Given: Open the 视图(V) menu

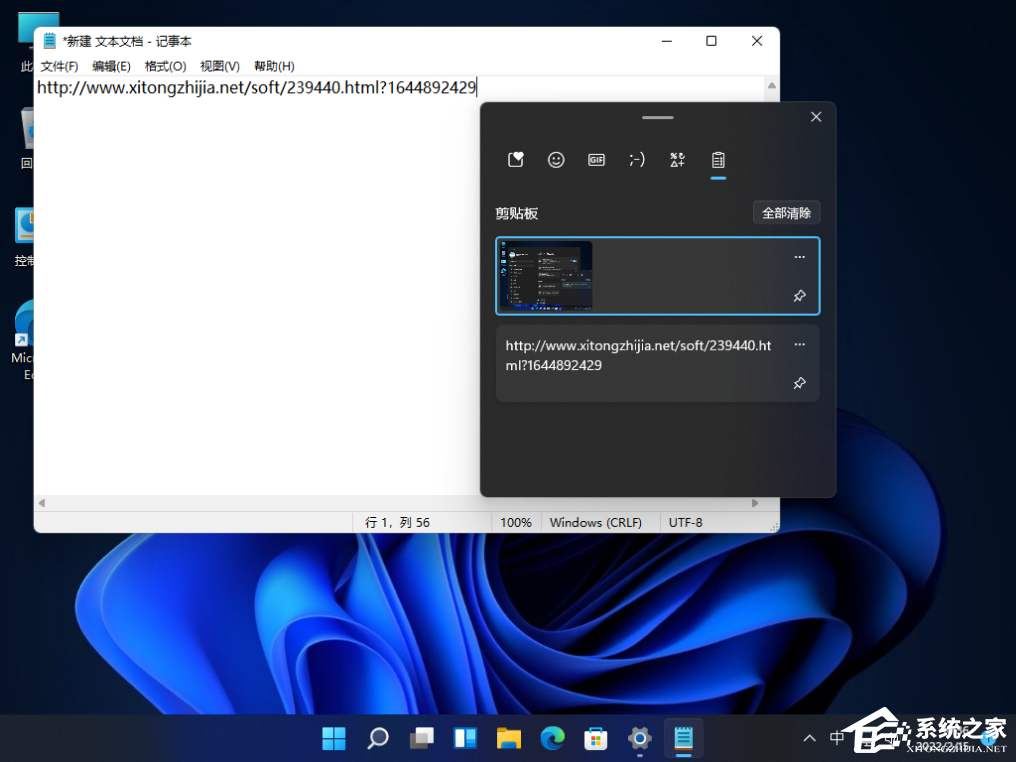Looking at the screenshot, I should pyautogui.click(x=220, y=66).
